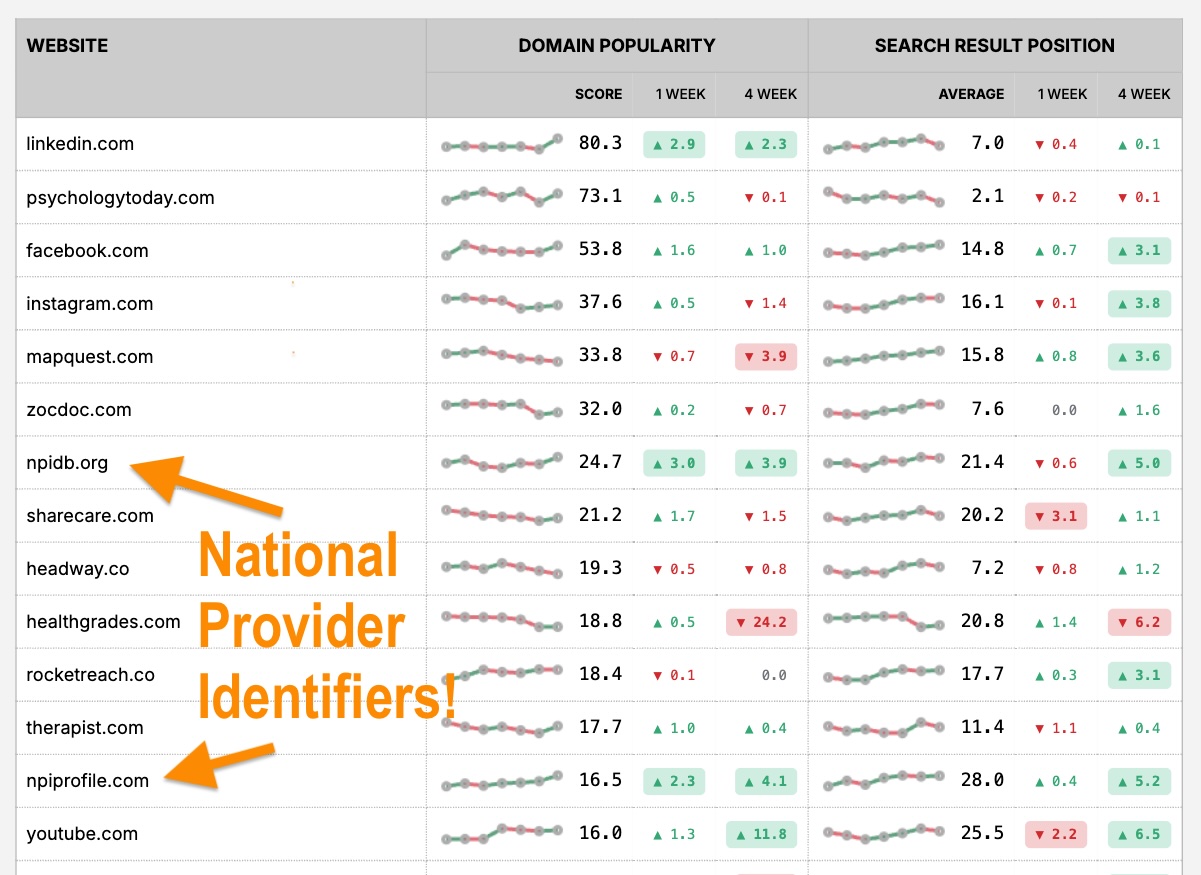Sort by the WEBSITE column header
The image size is (1201, 875).
pos(67,46)
